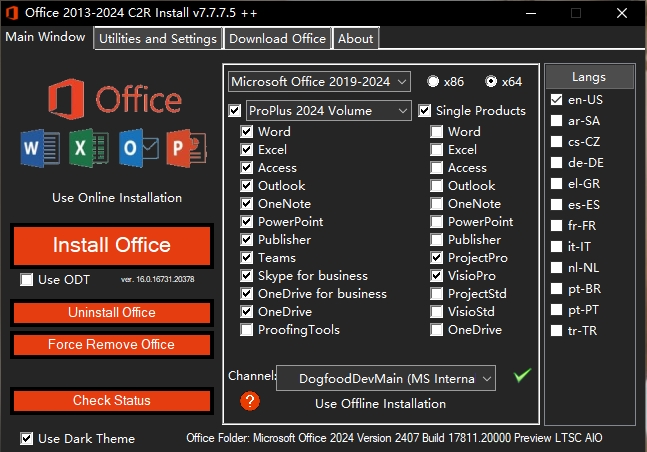Uncheck OneDrive in the ProPlus suite list

(246, 312)
